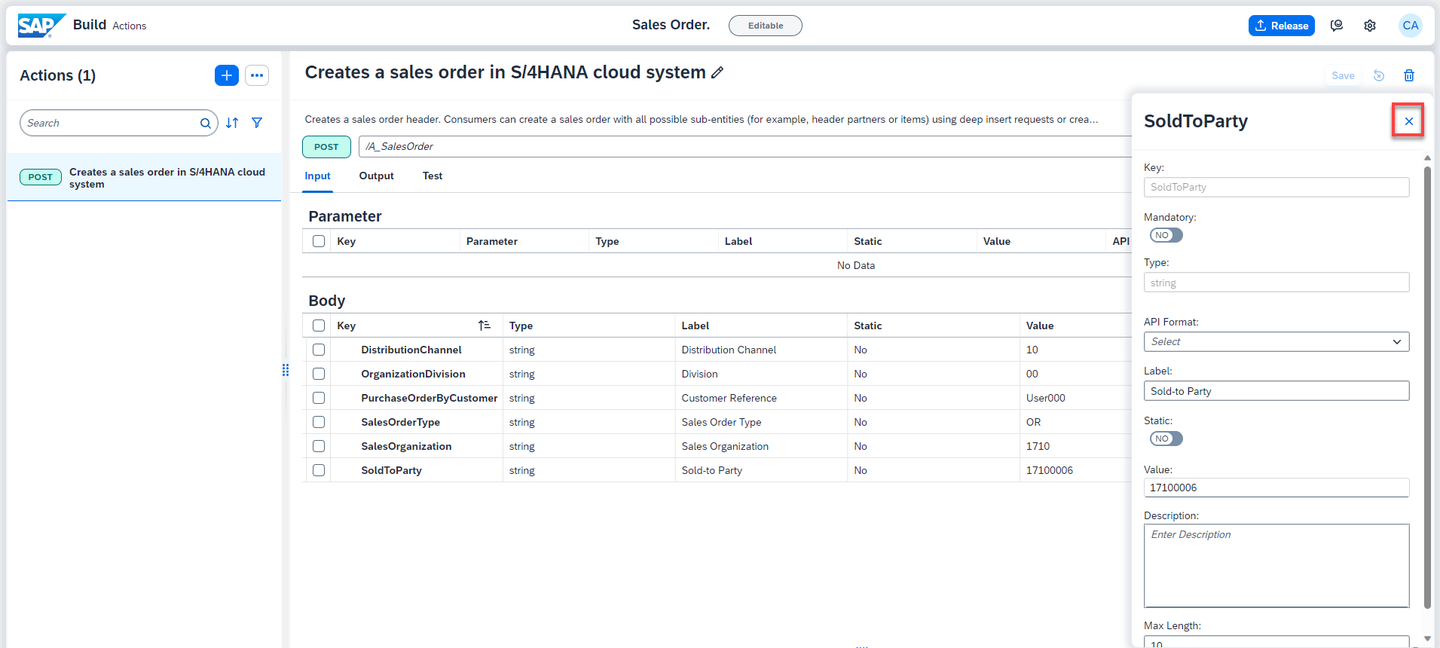Close the SoldToParty side panel

1409,121
